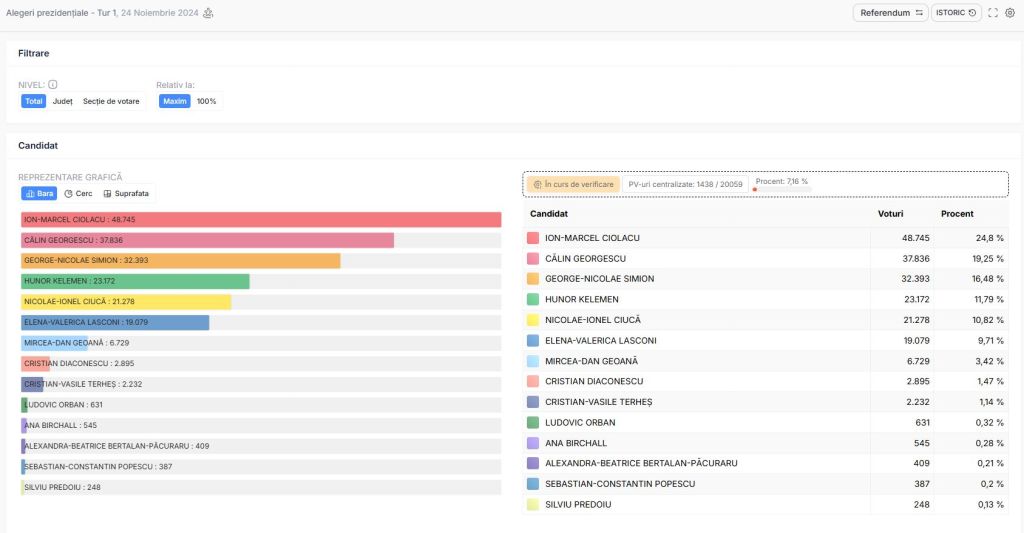The image size is (1024, 533).
Task: Click the swap arrows icon beside Referendum
Action: (919, 13)
